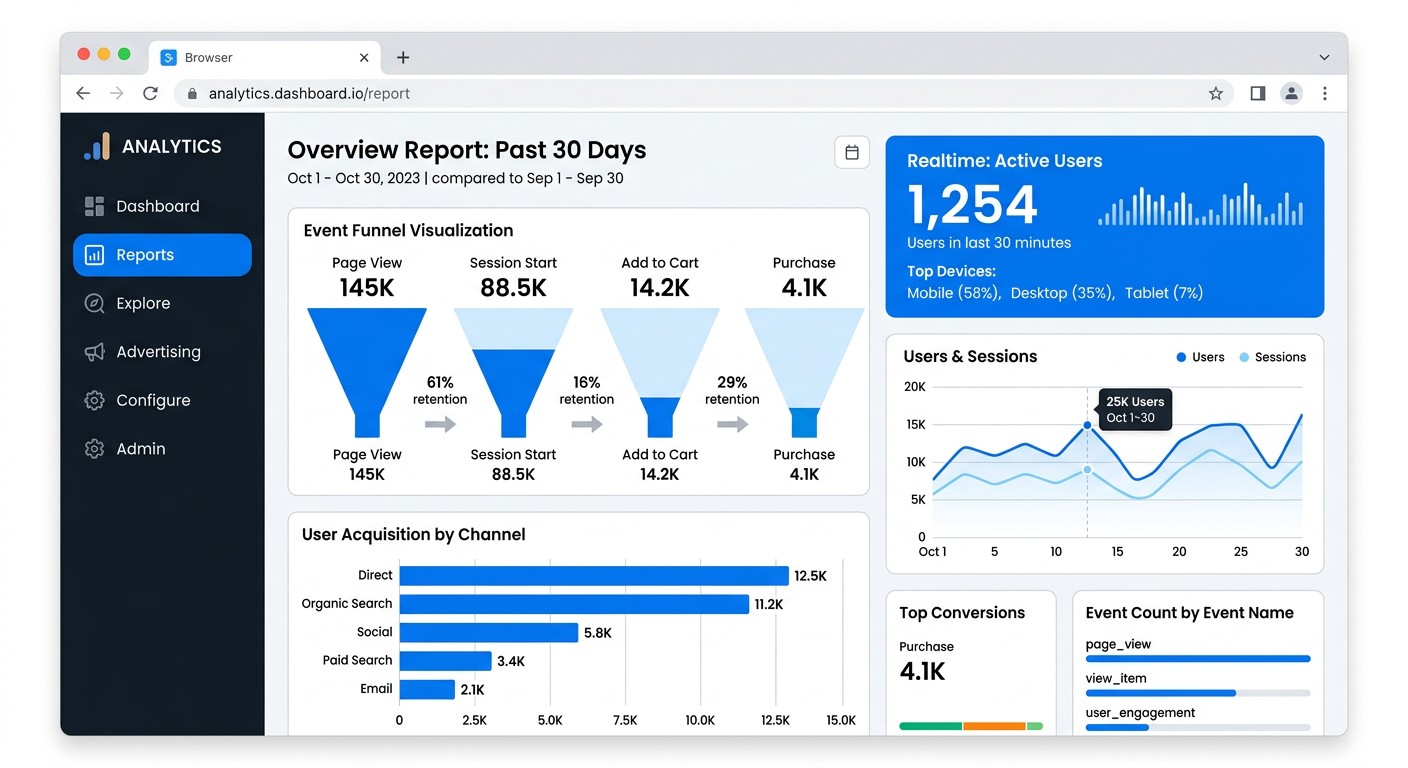Click the 29% retention label
Viewport: 1408px width, 768px height.
point(733,390)
